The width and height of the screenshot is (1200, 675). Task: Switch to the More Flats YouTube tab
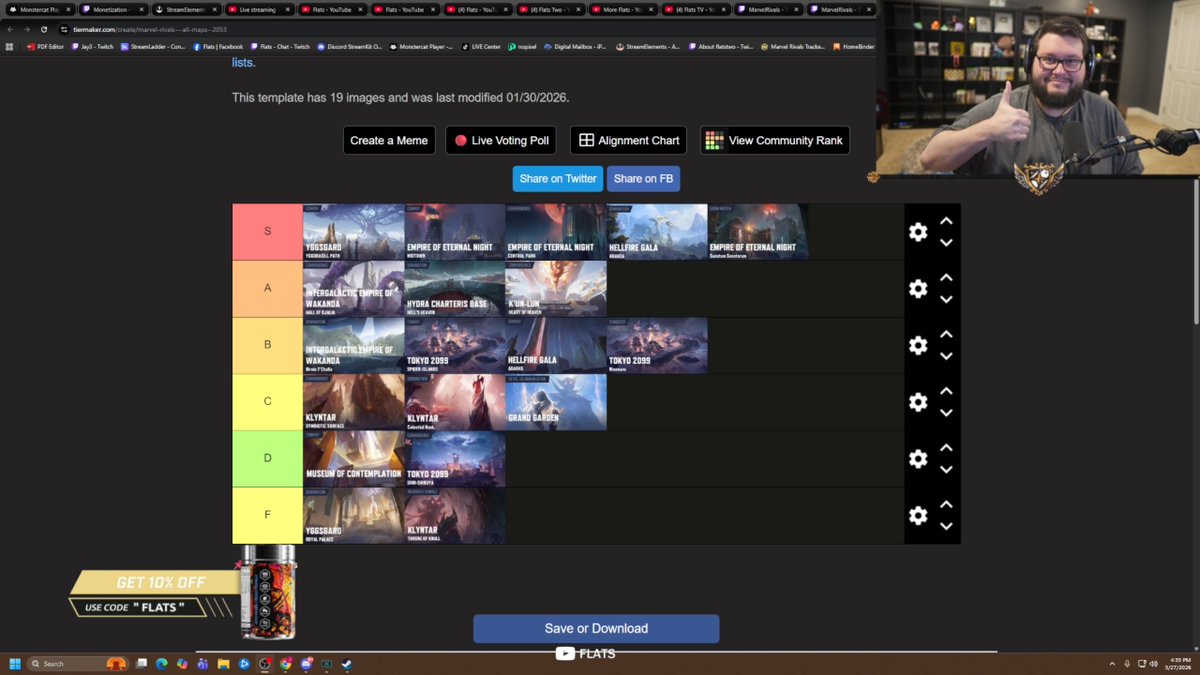(x=623, y=9)
